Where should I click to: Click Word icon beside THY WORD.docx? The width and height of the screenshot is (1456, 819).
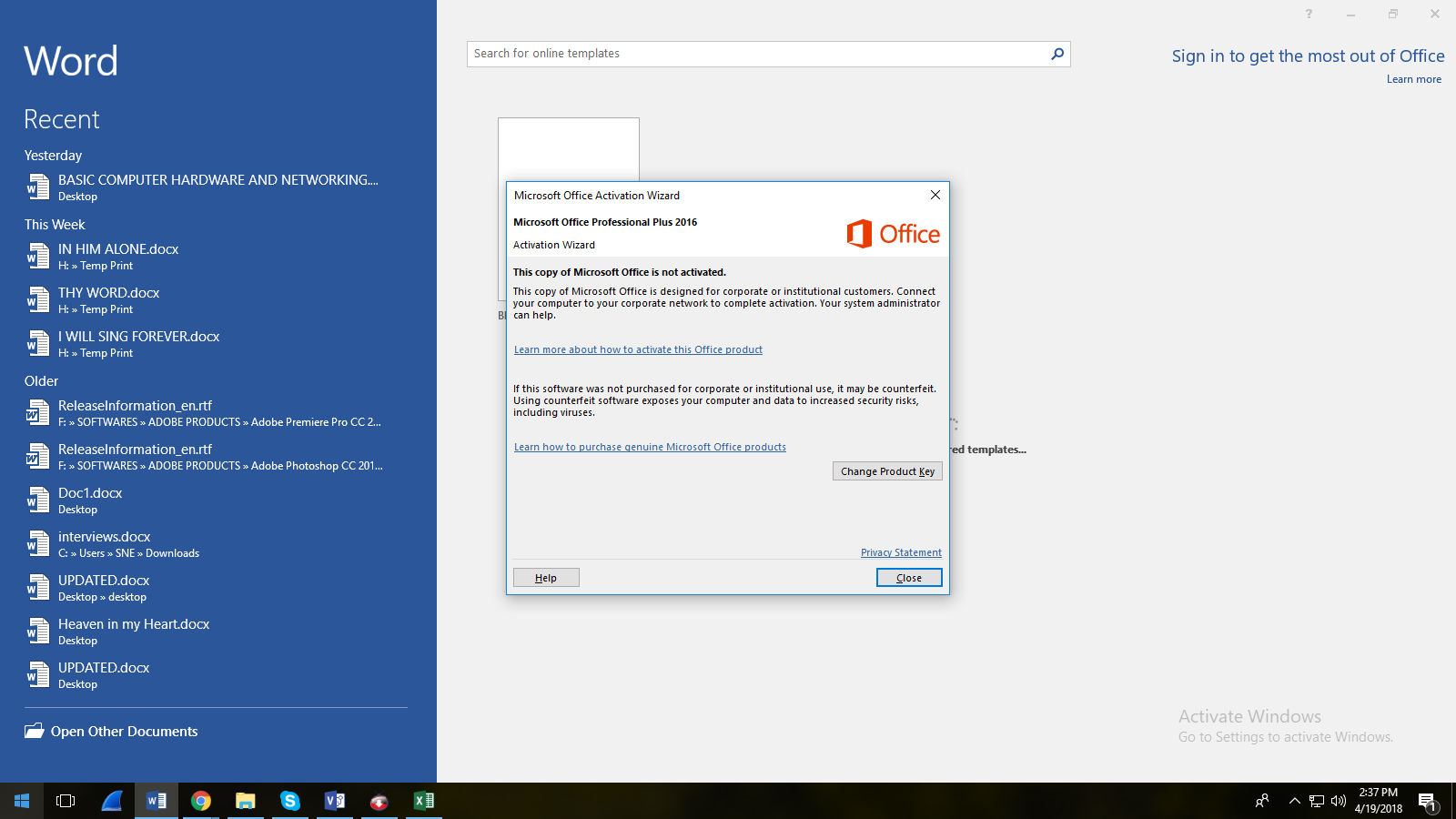coord(37,300)
